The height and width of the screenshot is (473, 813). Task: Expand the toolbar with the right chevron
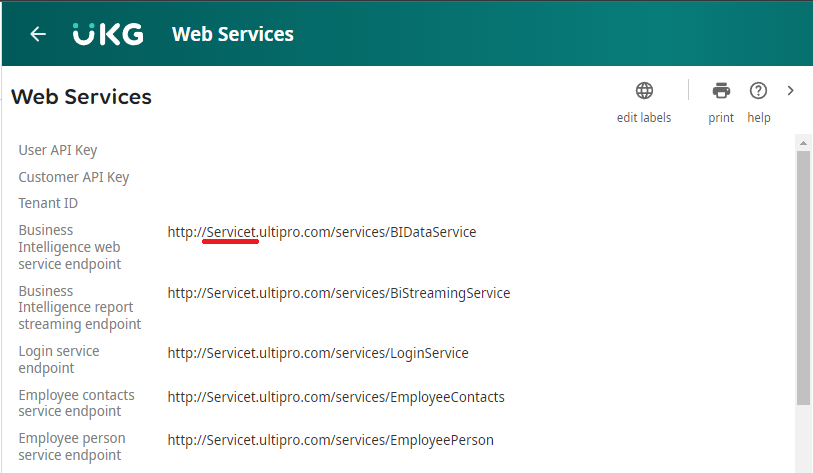pyautogui.click(x=790, y=91)
